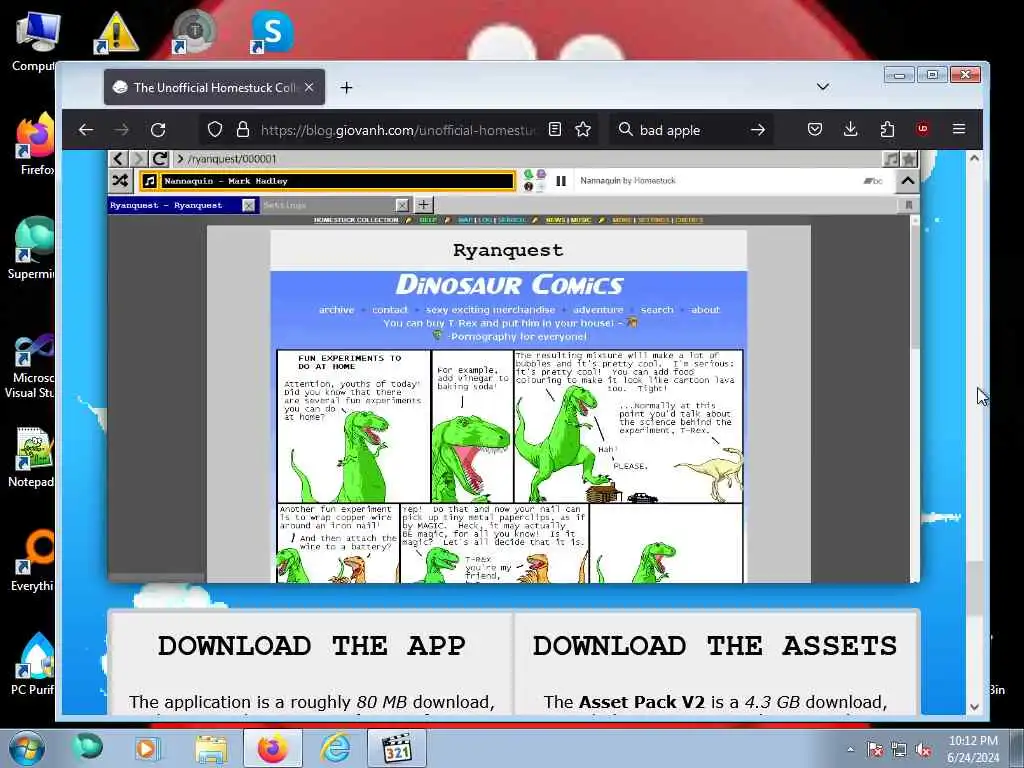Toggle Firefox reader view icon

pos(554,129)
